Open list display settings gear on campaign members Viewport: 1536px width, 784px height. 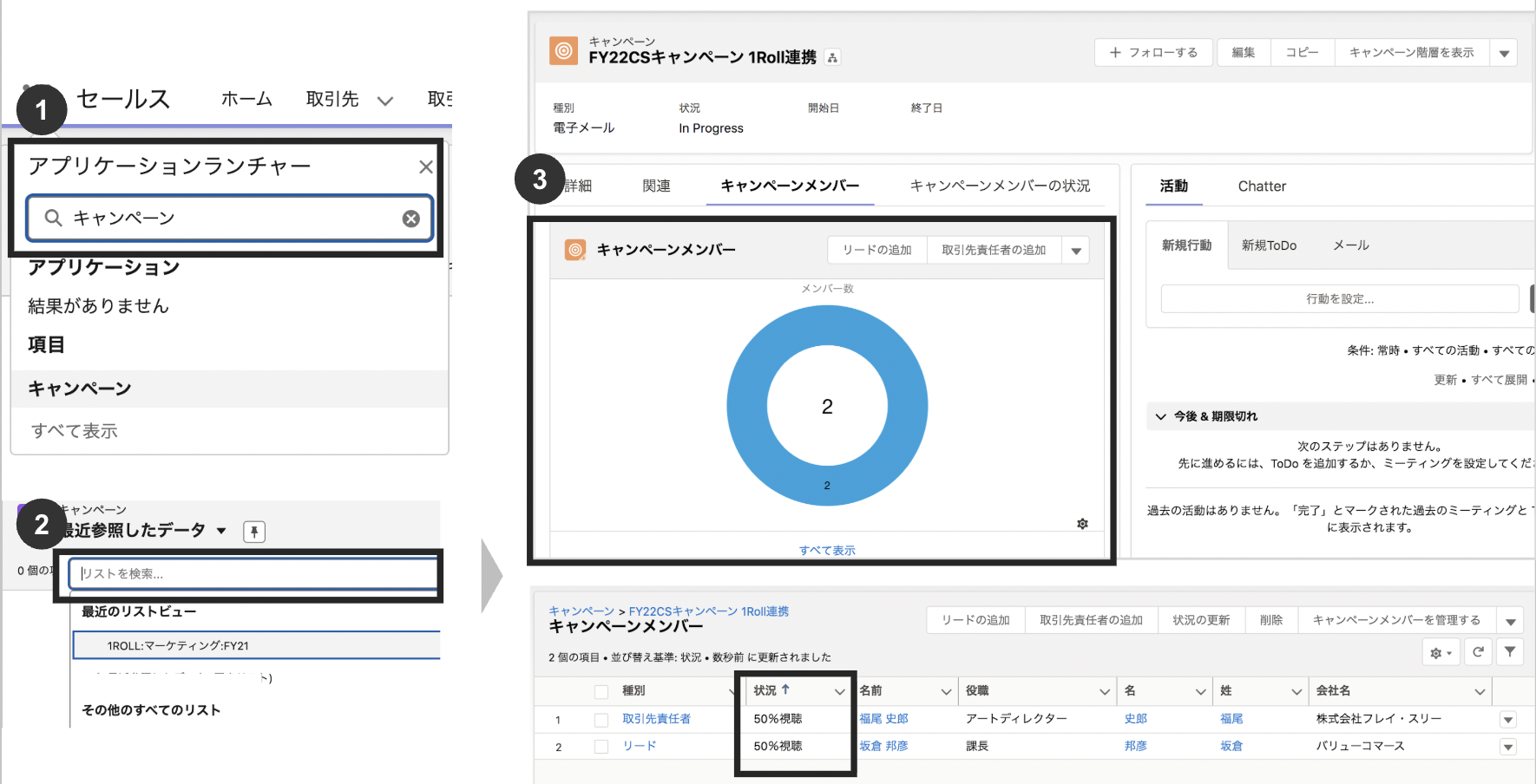coord(1441,652)
